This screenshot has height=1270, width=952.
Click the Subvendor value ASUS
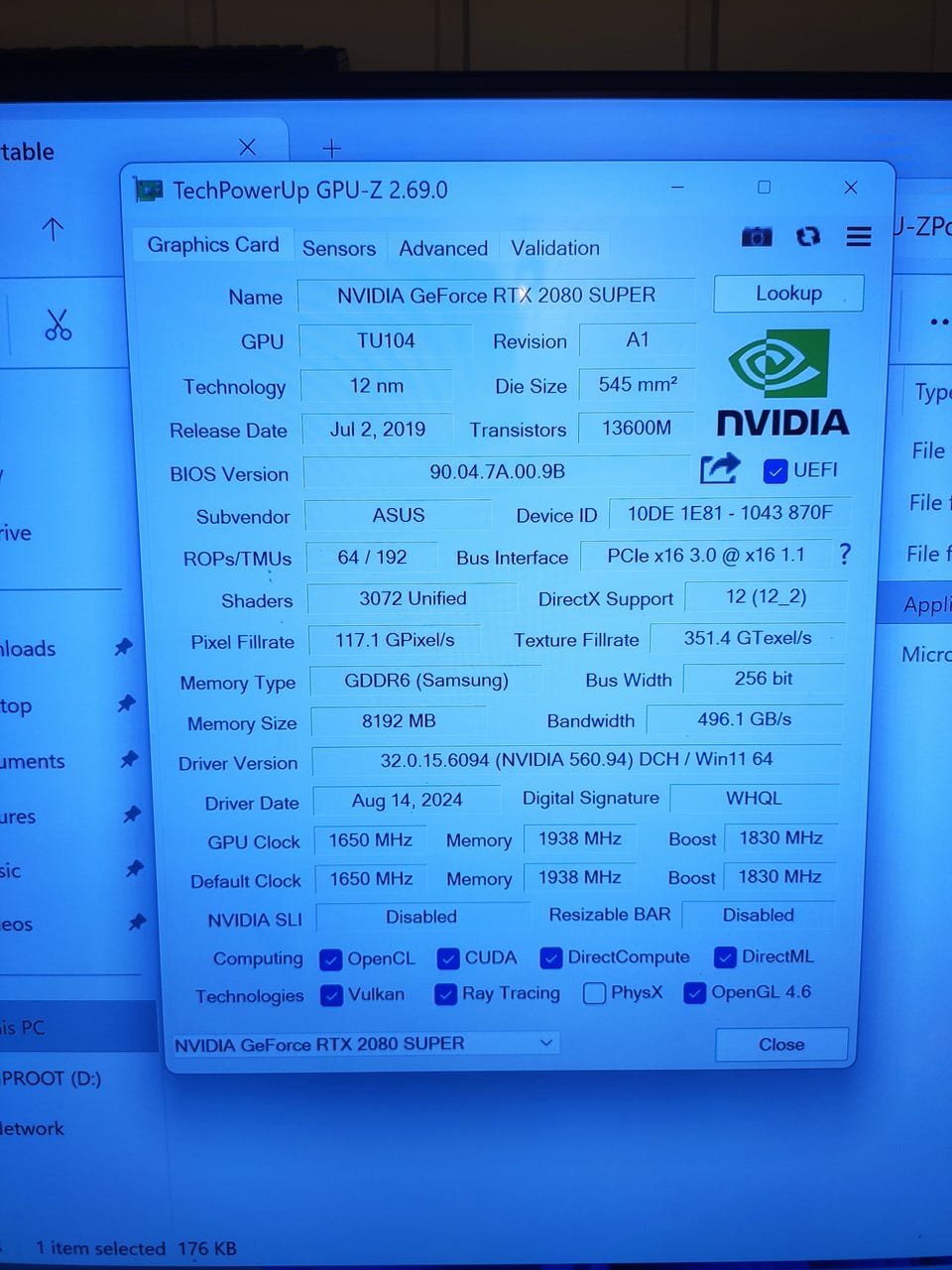pos(398,515)
